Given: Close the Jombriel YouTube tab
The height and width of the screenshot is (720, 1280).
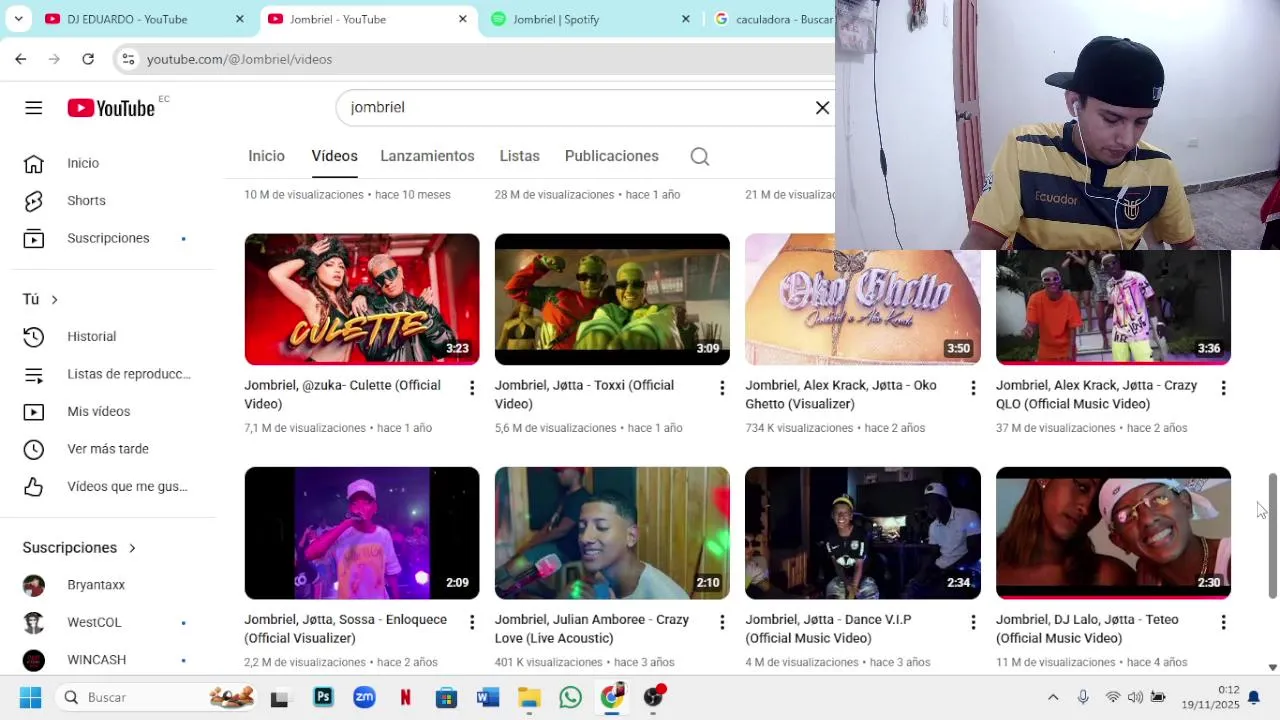Looking at the screenshot, I should coord(462,19).
